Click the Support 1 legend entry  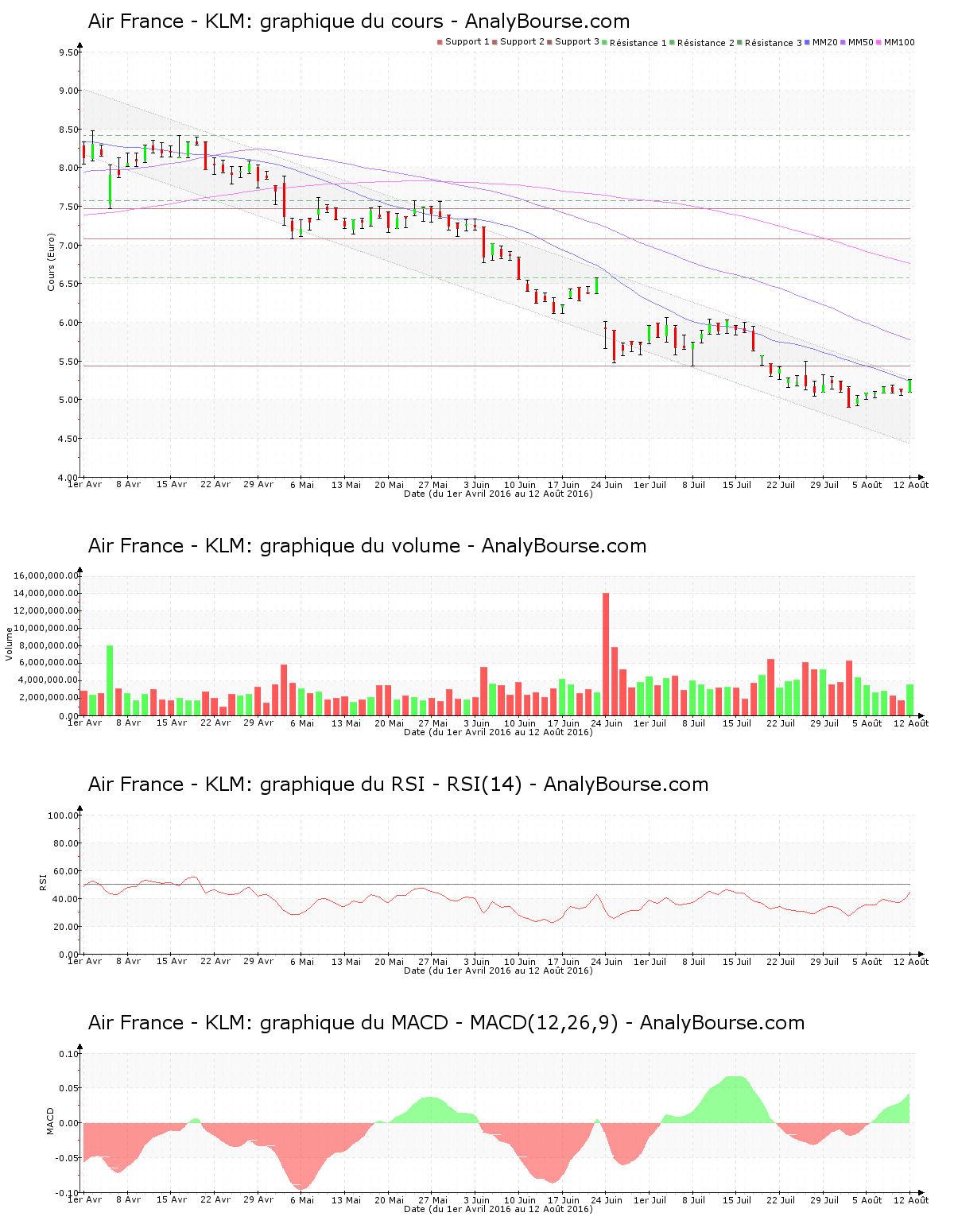463,42
